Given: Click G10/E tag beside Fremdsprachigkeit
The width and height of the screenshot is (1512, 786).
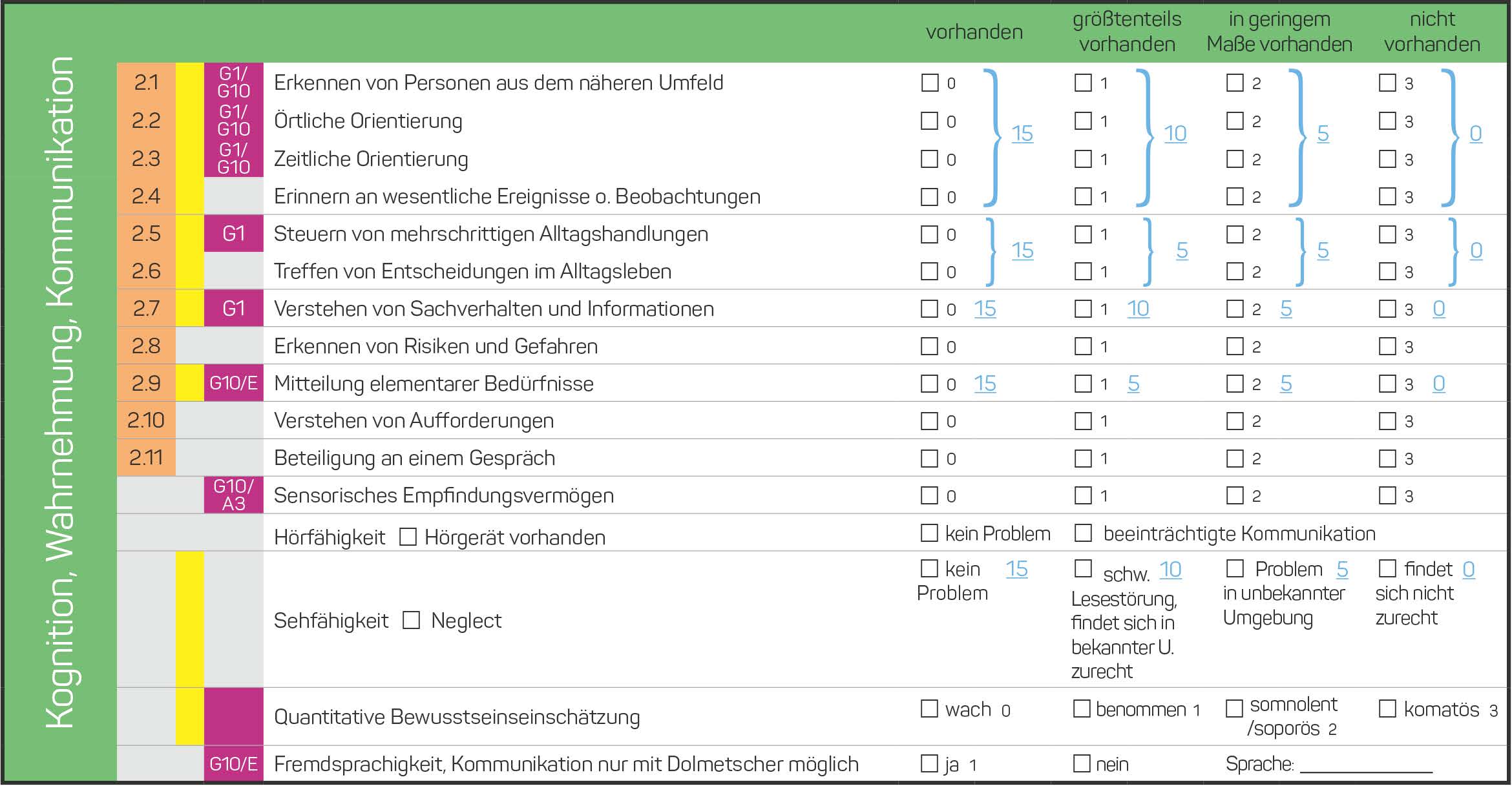Looking at the screenshot, I should 234,764.
